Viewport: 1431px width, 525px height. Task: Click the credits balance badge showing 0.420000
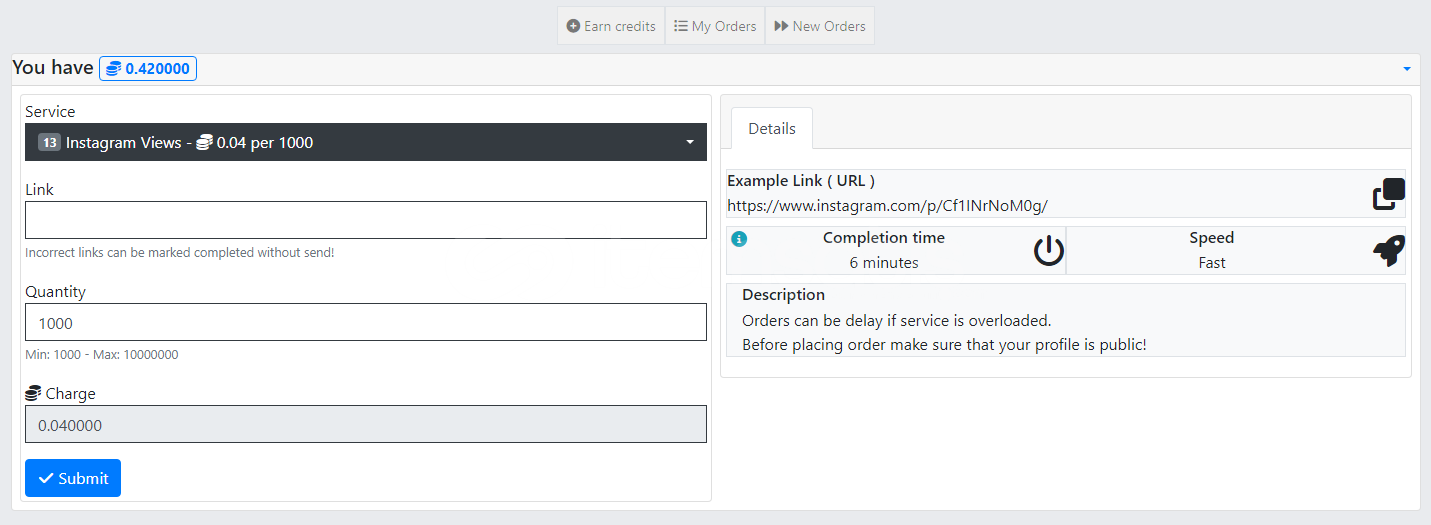click(x=148, y=69)
